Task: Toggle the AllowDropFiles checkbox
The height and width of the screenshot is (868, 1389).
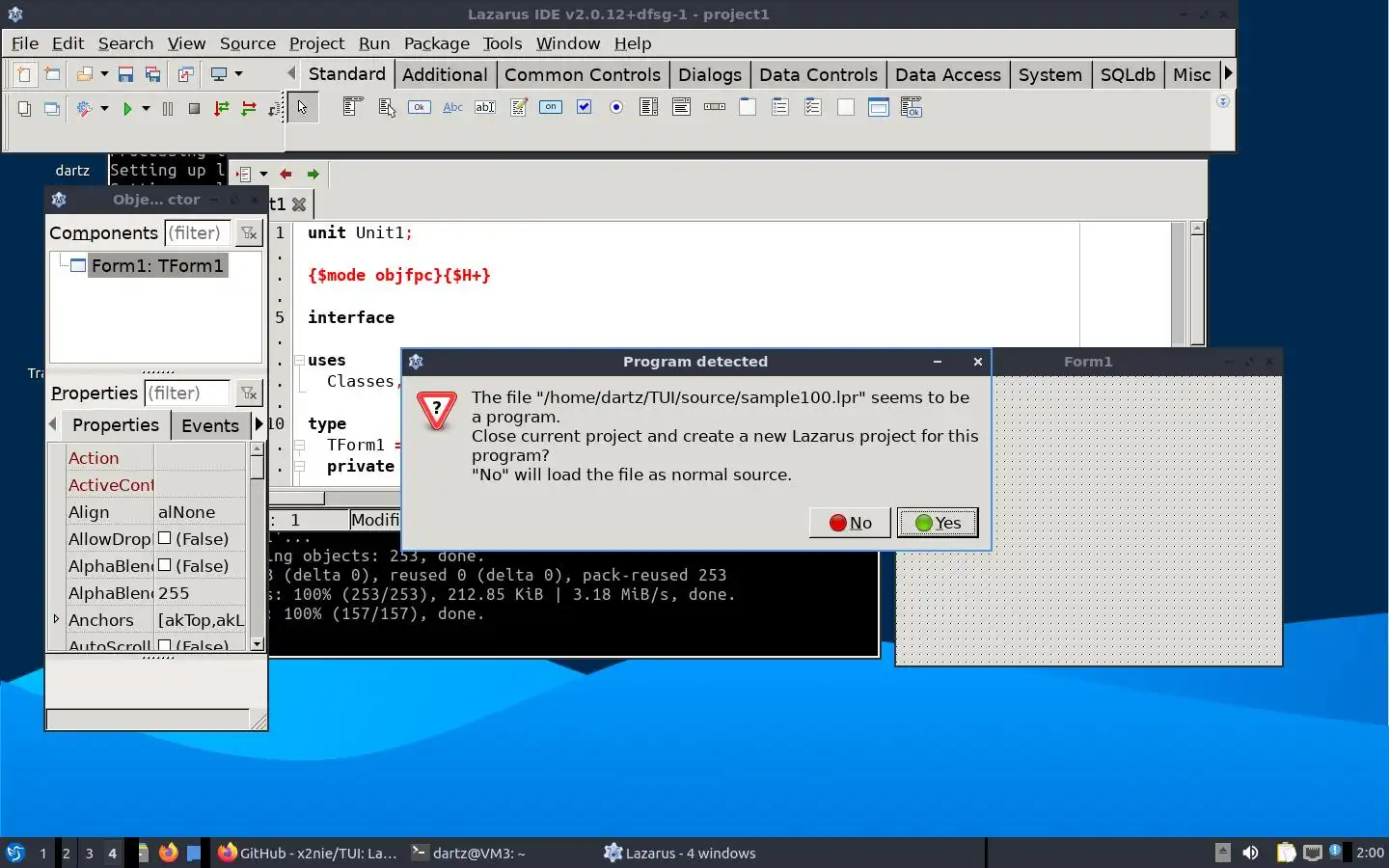Action: 165,538
